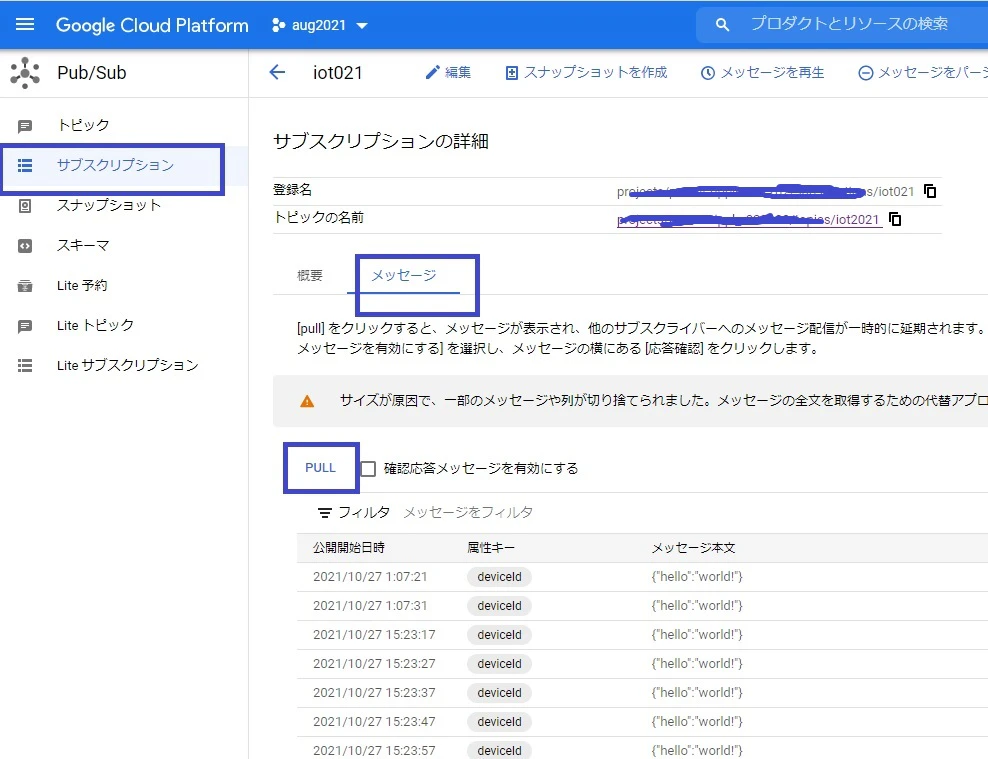Click the メッセージをパージ button

click(922, 72)
